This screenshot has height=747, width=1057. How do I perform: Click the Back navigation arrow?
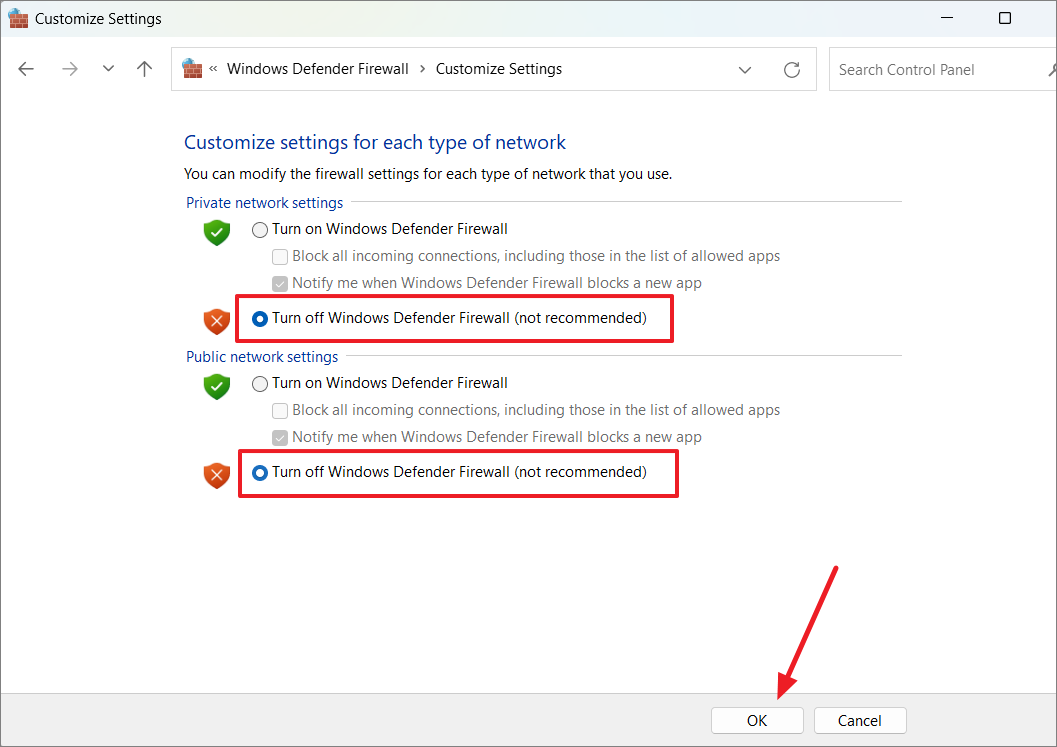pos(26,69)
